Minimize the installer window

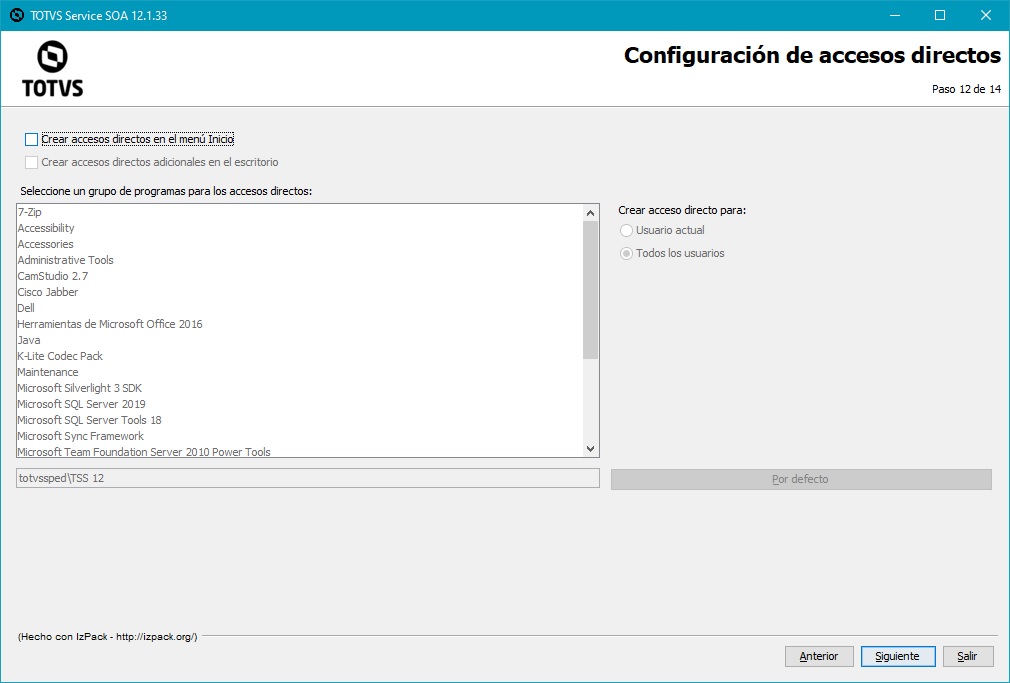tap(895, 15)
